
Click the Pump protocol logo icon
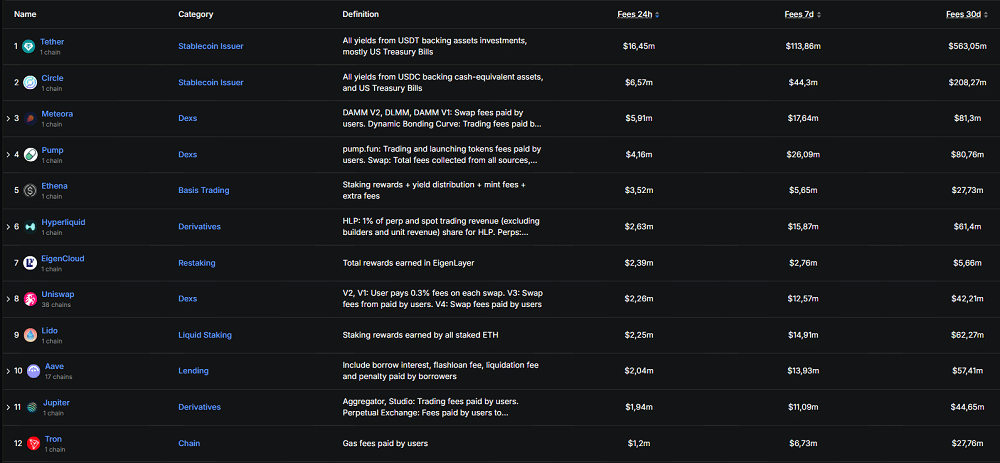click(x=30, y=155)
